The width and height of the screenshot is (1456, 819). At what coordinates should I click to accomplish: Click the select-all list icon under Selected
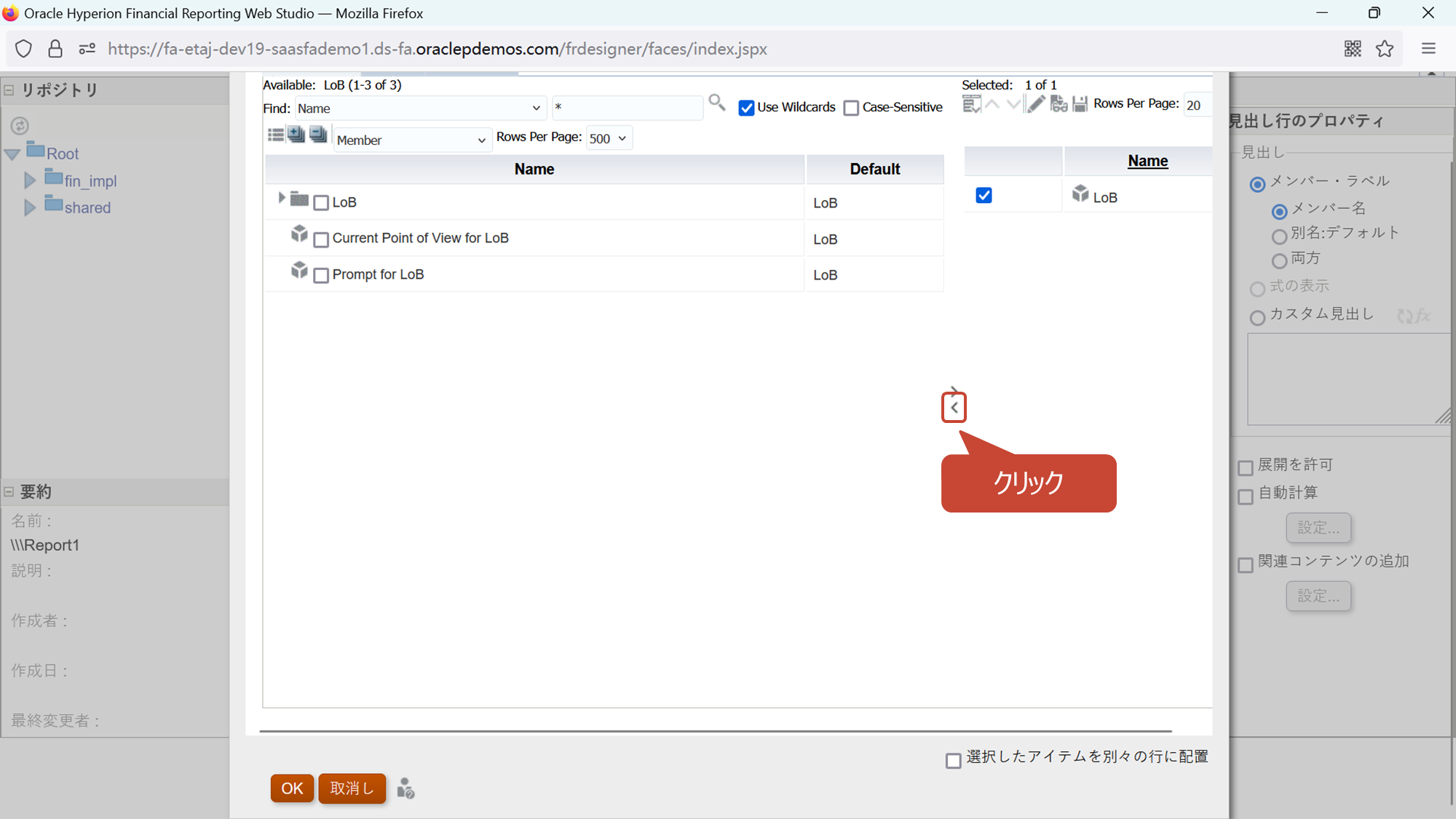(971, 105)
